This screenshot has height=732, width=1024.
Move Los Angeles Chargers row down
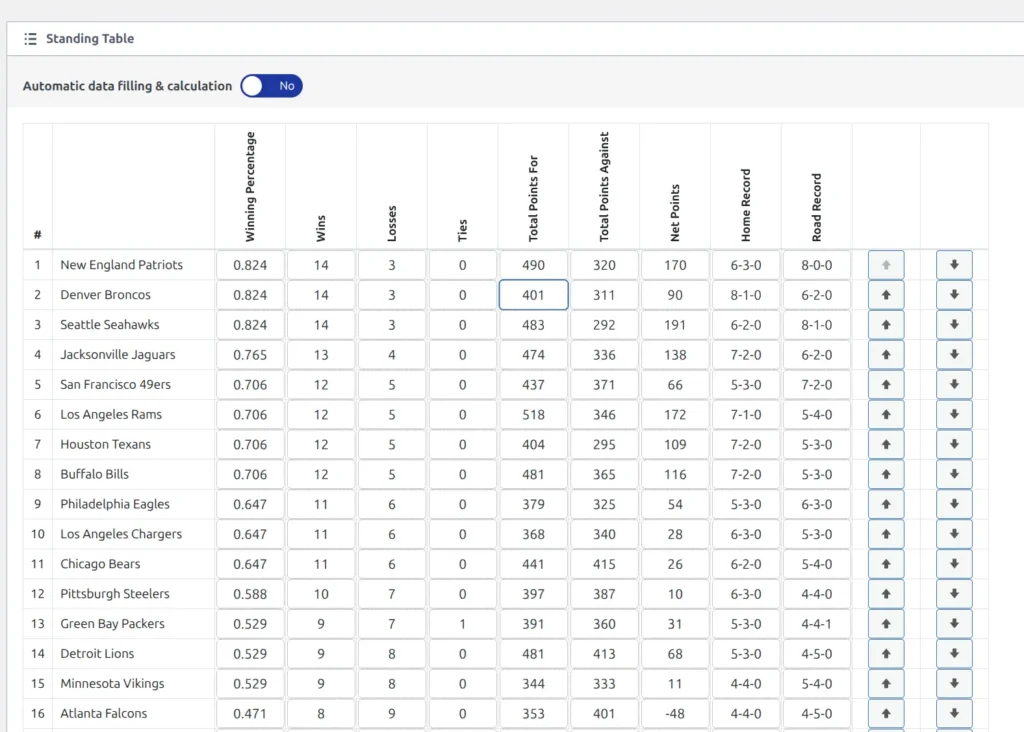953,534
